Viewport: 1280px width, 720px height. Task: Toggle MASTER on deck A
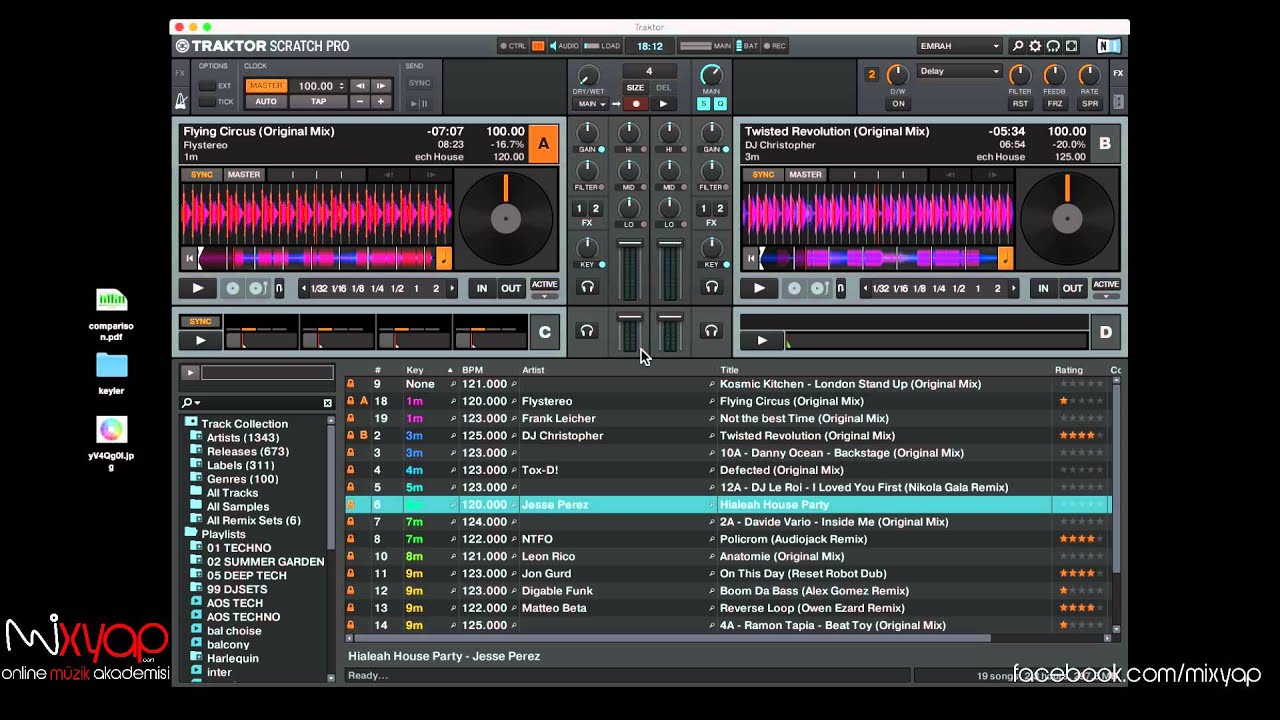pyautogui.click(x=243, y=175)
